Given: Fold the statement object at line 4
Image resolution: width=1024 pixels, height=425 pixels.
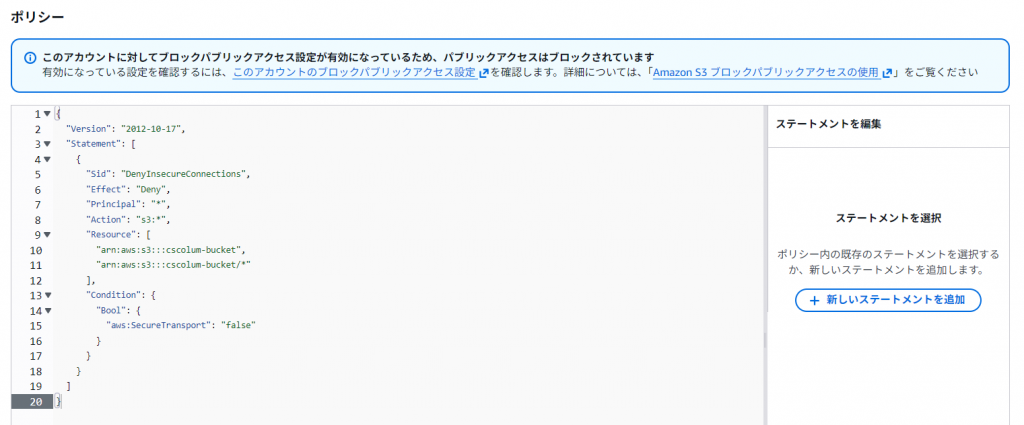Looking at the screenshot, I should (x=47, y=159).
